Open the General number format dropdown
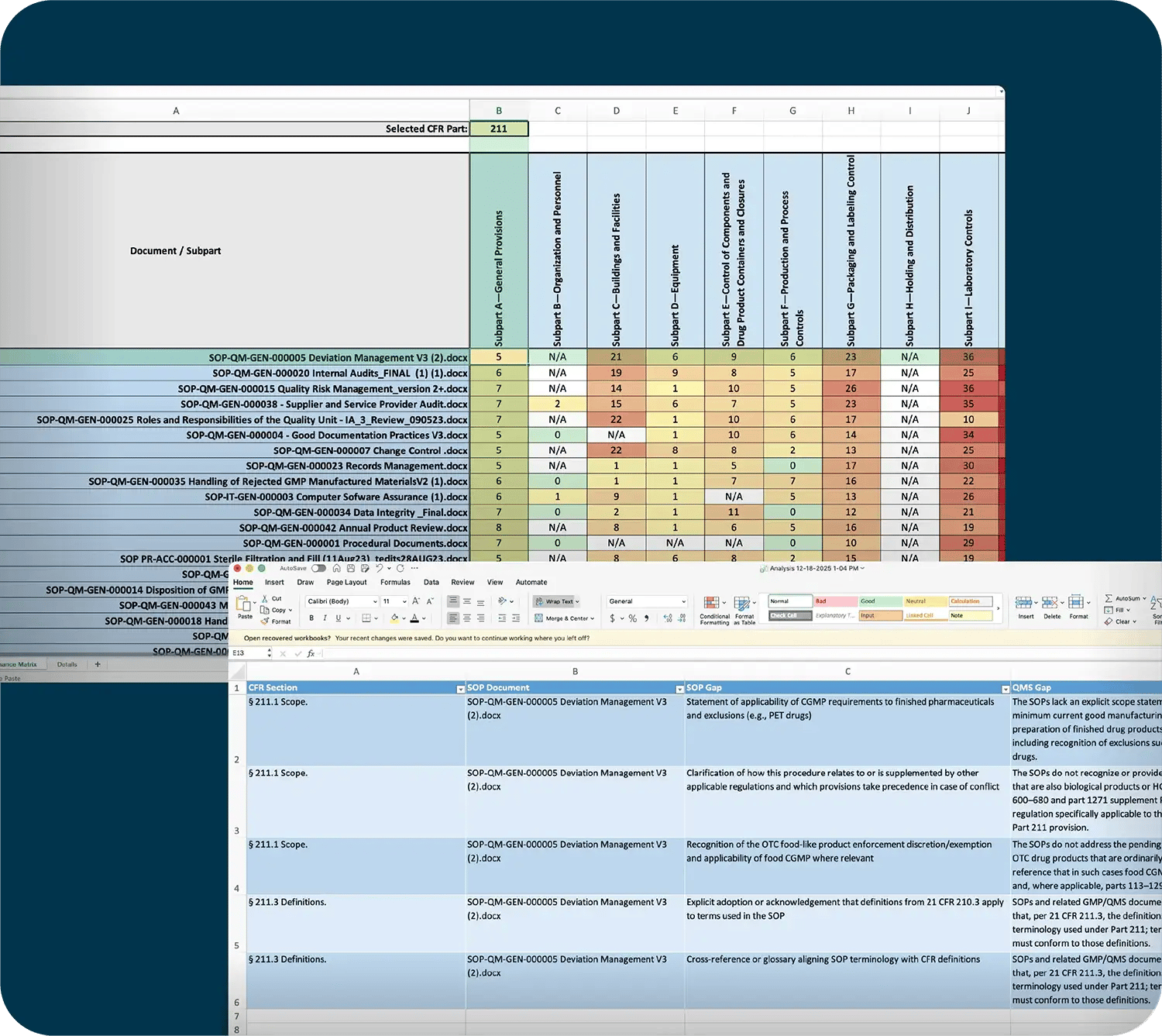The image size is (1162, 1036). coord(647,601)
